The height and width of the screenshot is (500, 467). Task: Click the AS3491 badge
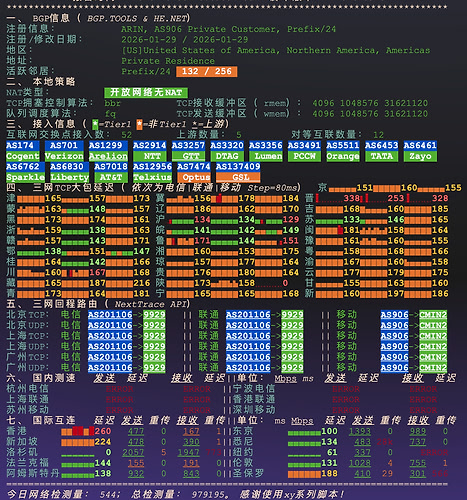[304, 145]
